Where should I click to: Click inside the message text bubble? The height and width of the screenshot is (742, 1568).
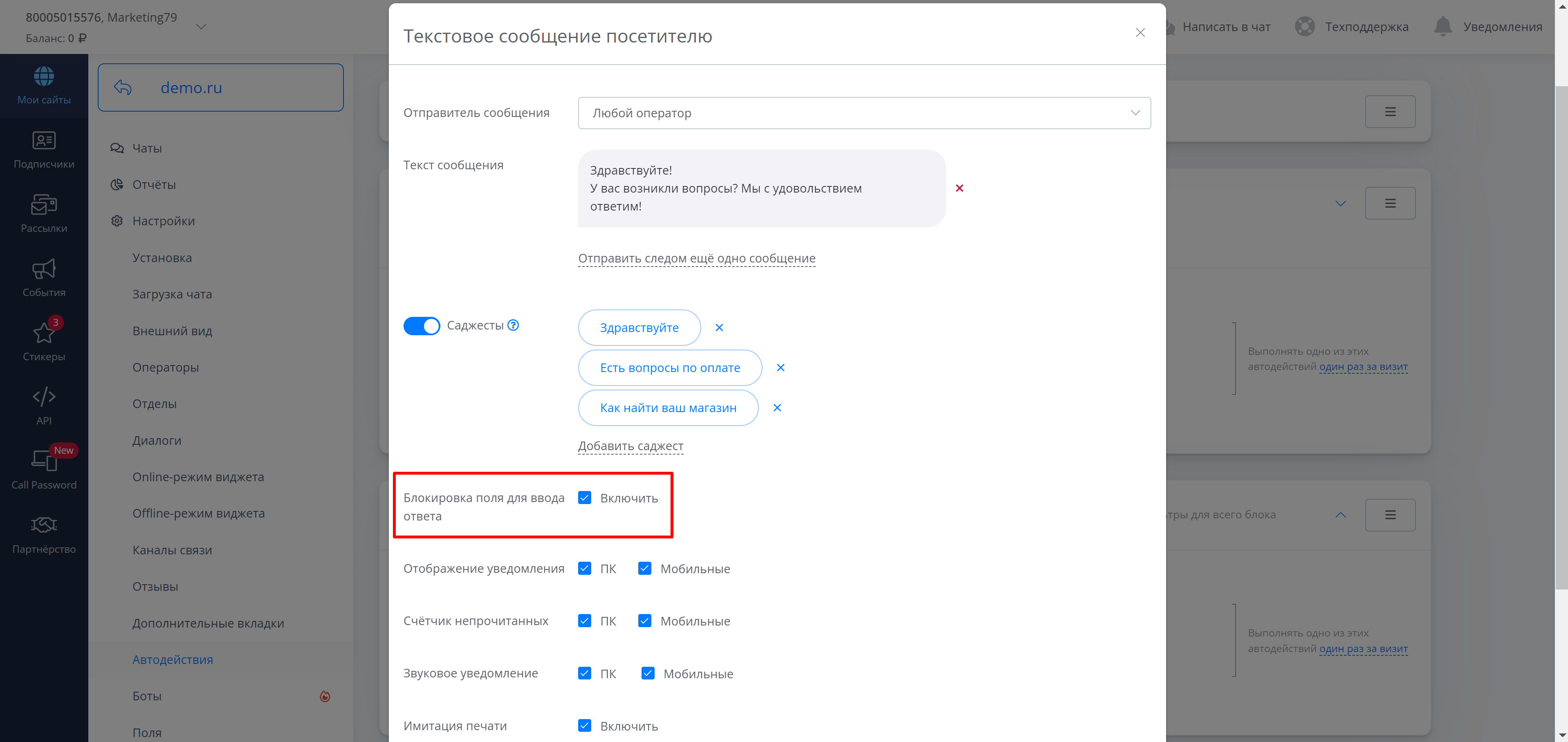pyautogui.click(x=761, y=188)
